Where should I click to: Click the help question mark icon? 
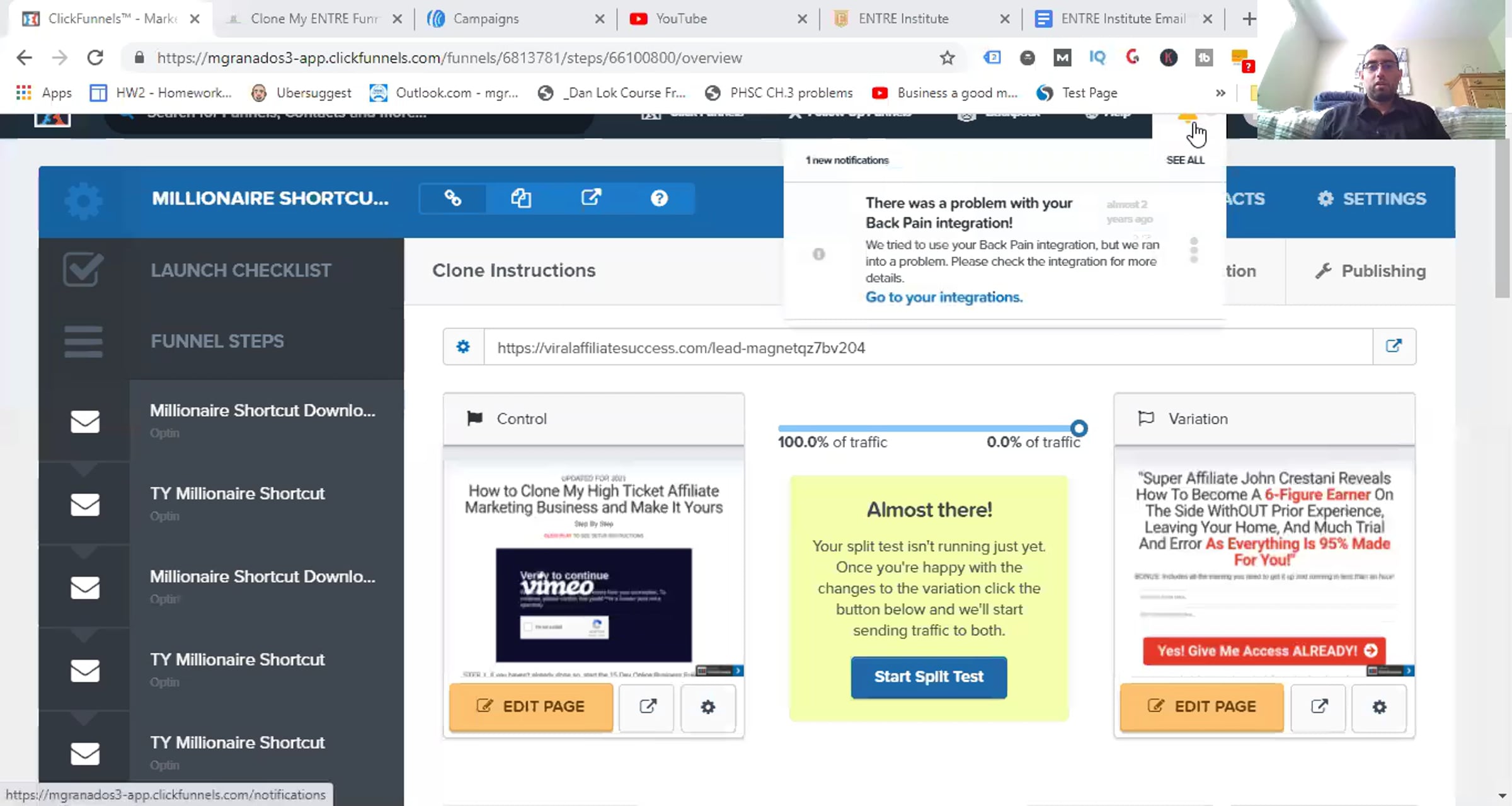659,199
